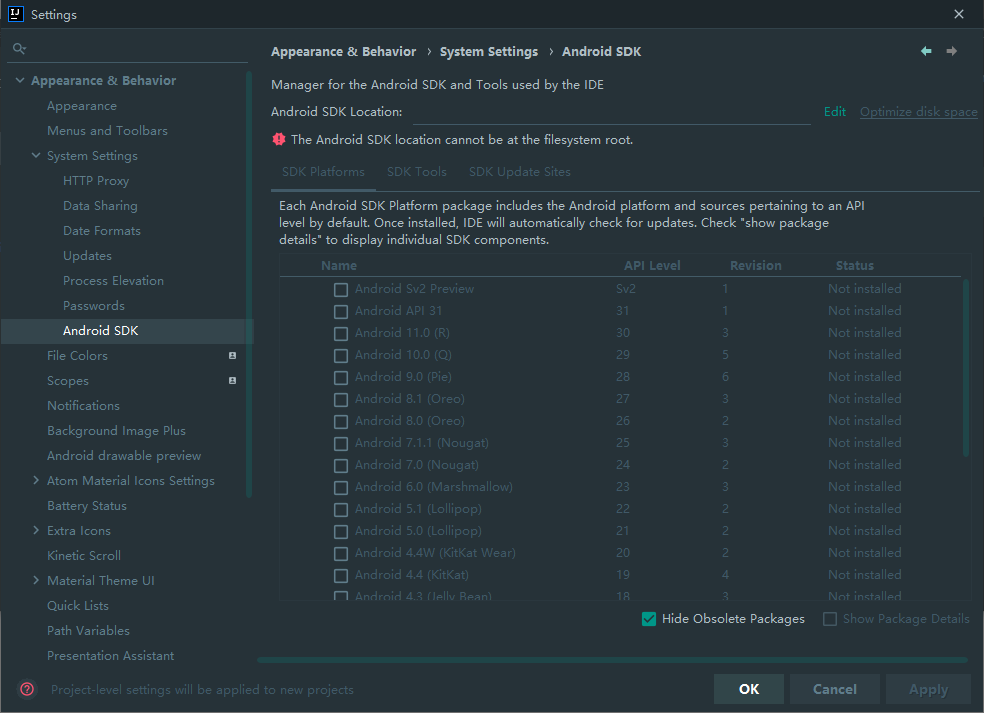984x713 pixels.
Task: Click the forward navigation arrow
Action: tap(951, 51)
